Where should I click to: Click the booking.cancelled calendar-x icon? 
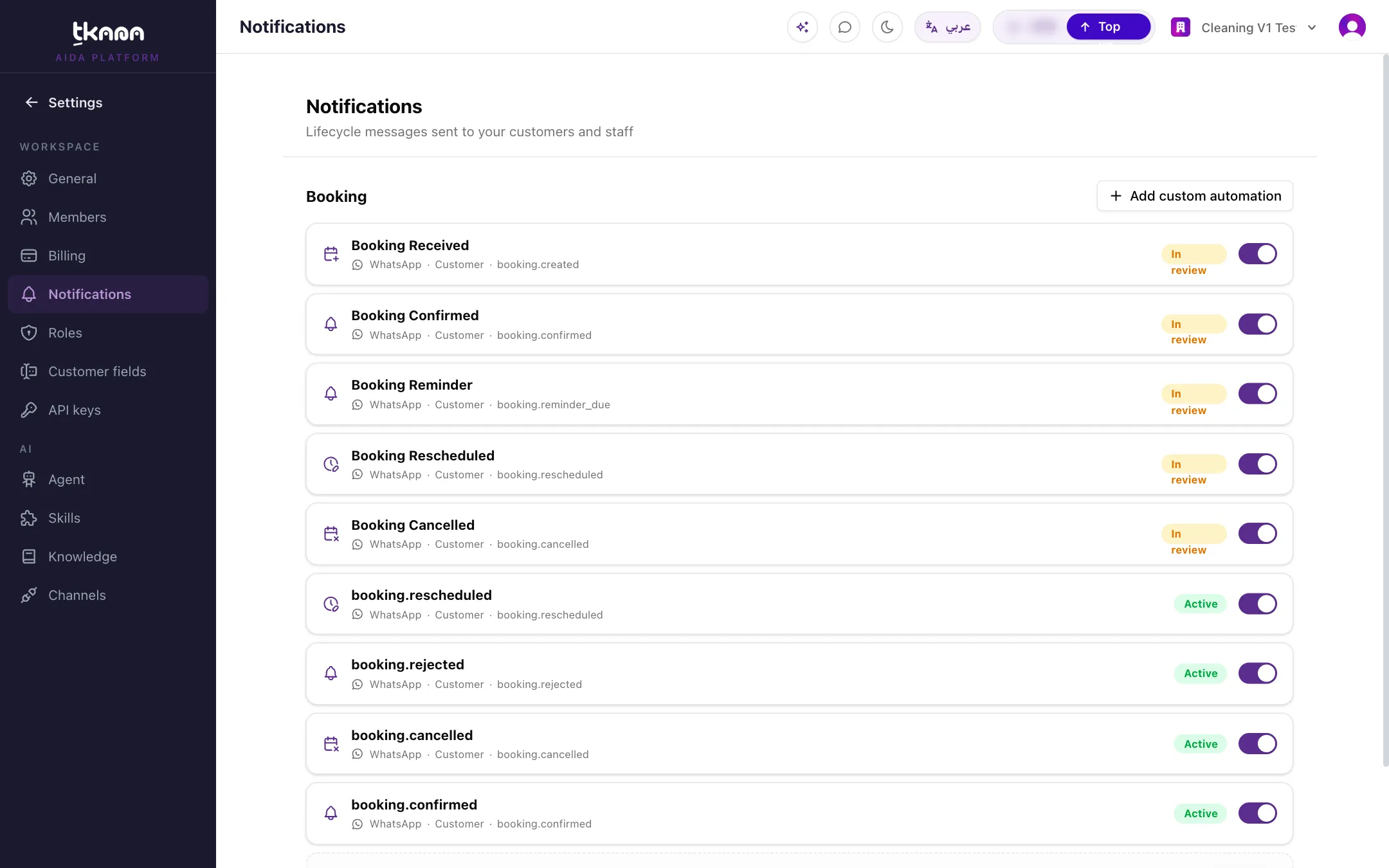point(331,744)
